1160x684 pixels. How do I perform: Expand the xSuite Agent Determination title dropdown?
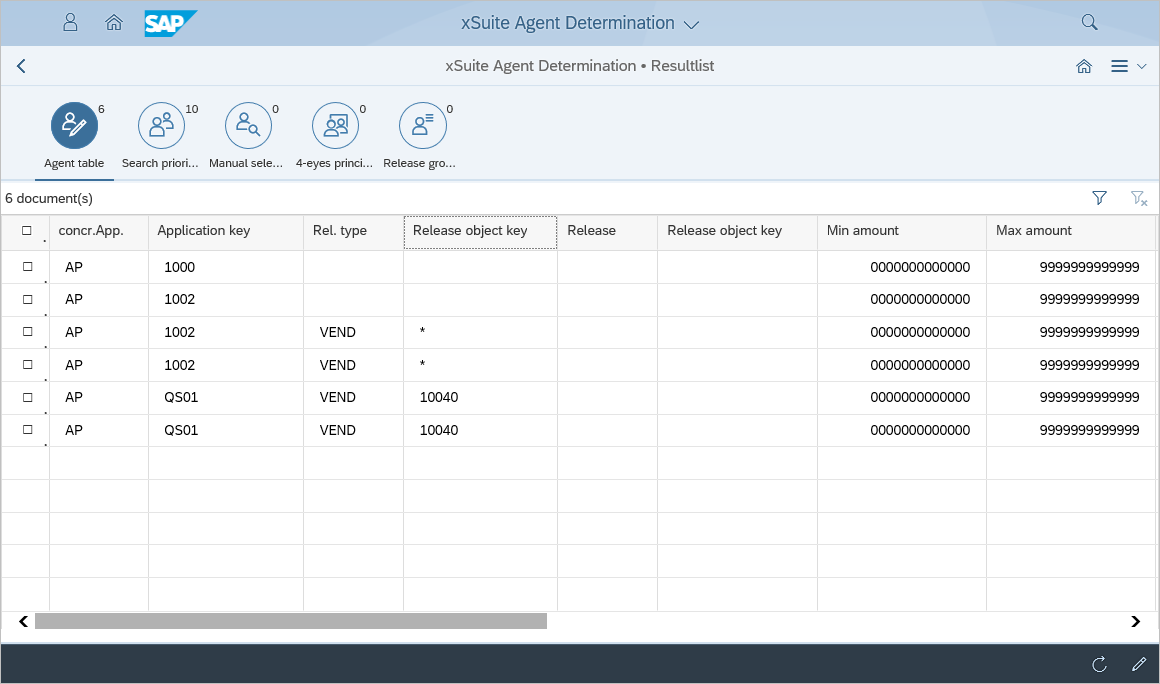[692, 23]
